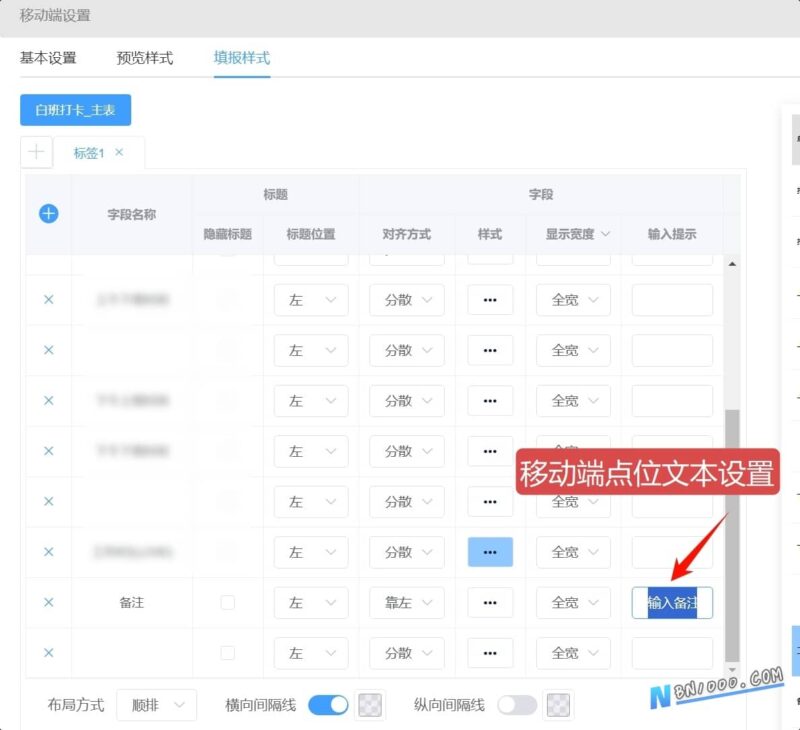
Task: Open the 样式 ellipsis button in the 备注 row
Action: click(490, 602)
